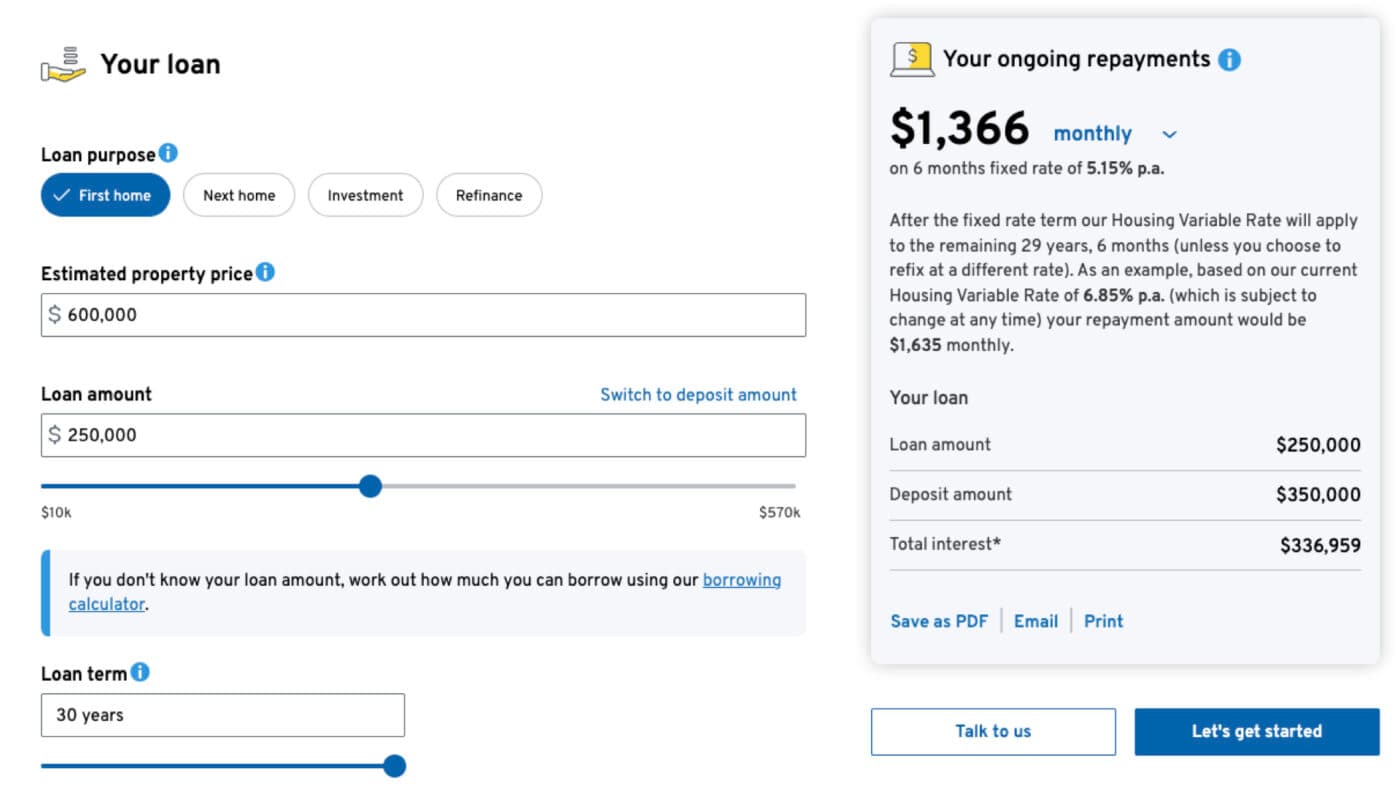Click the Talk to us button
1400x788 pixels.
(x=993, y=731)
